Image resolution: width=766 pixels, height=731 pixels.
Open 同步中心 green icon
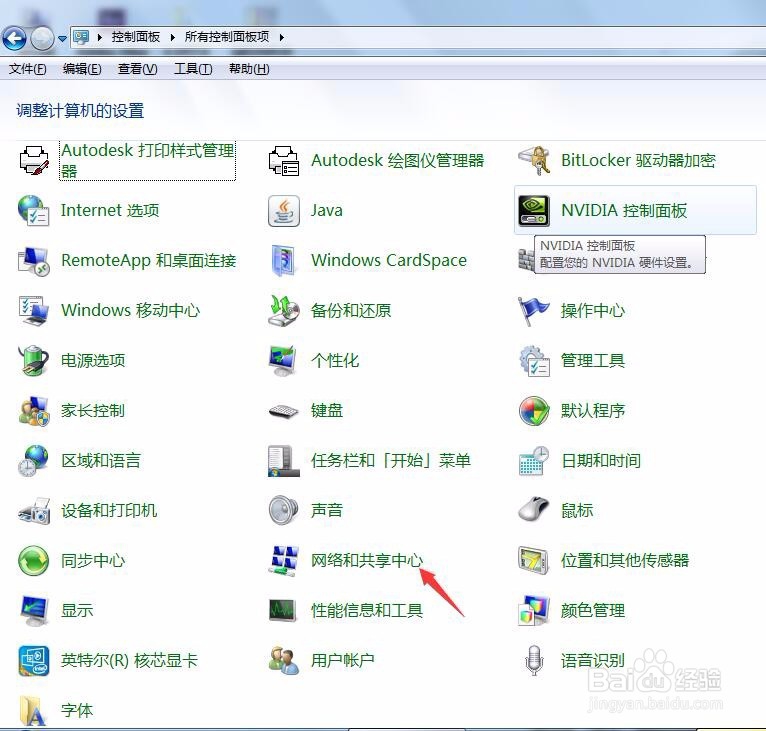tap(34, 560)
